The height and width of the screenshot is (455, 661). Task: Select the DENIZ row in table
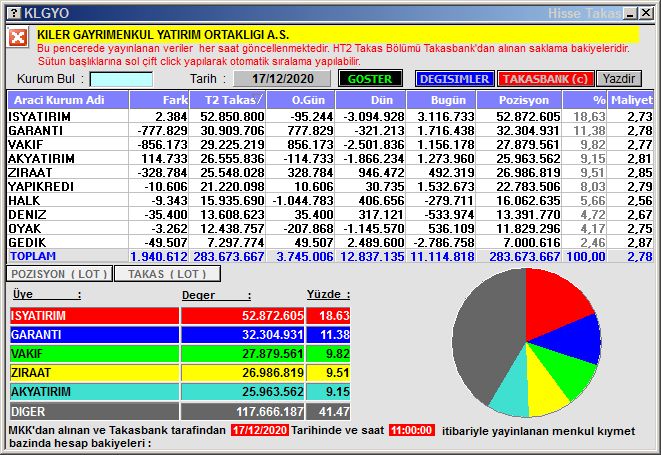330,214
